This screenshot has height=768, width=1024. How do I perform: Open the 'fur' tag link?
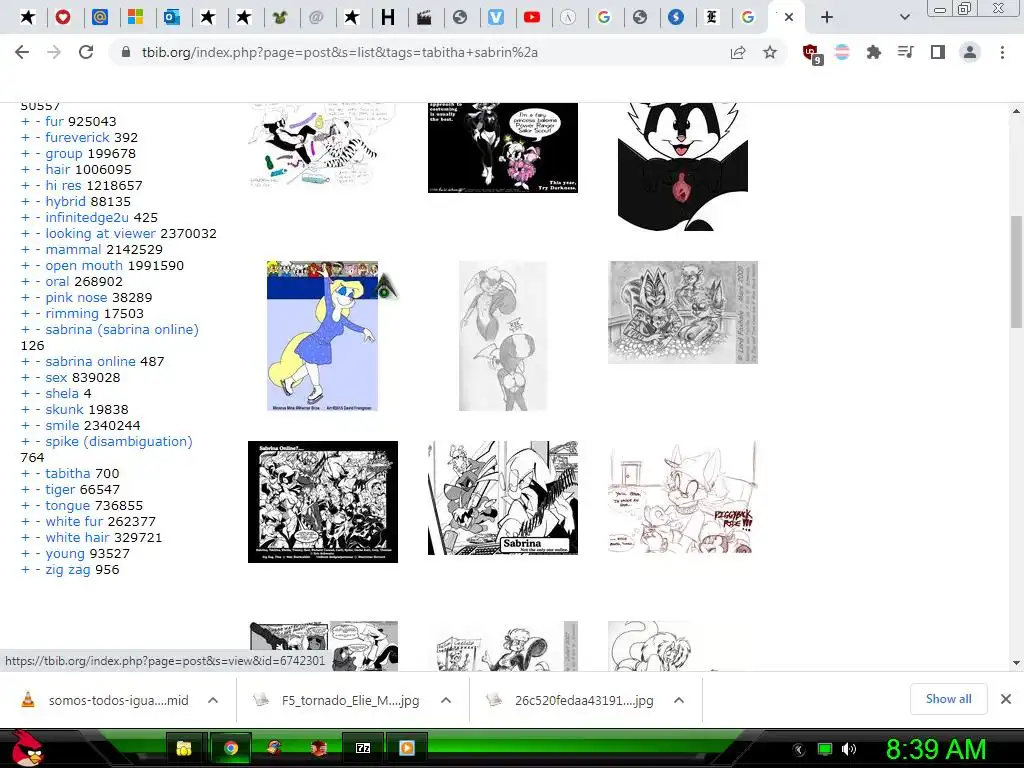[54, 121]
